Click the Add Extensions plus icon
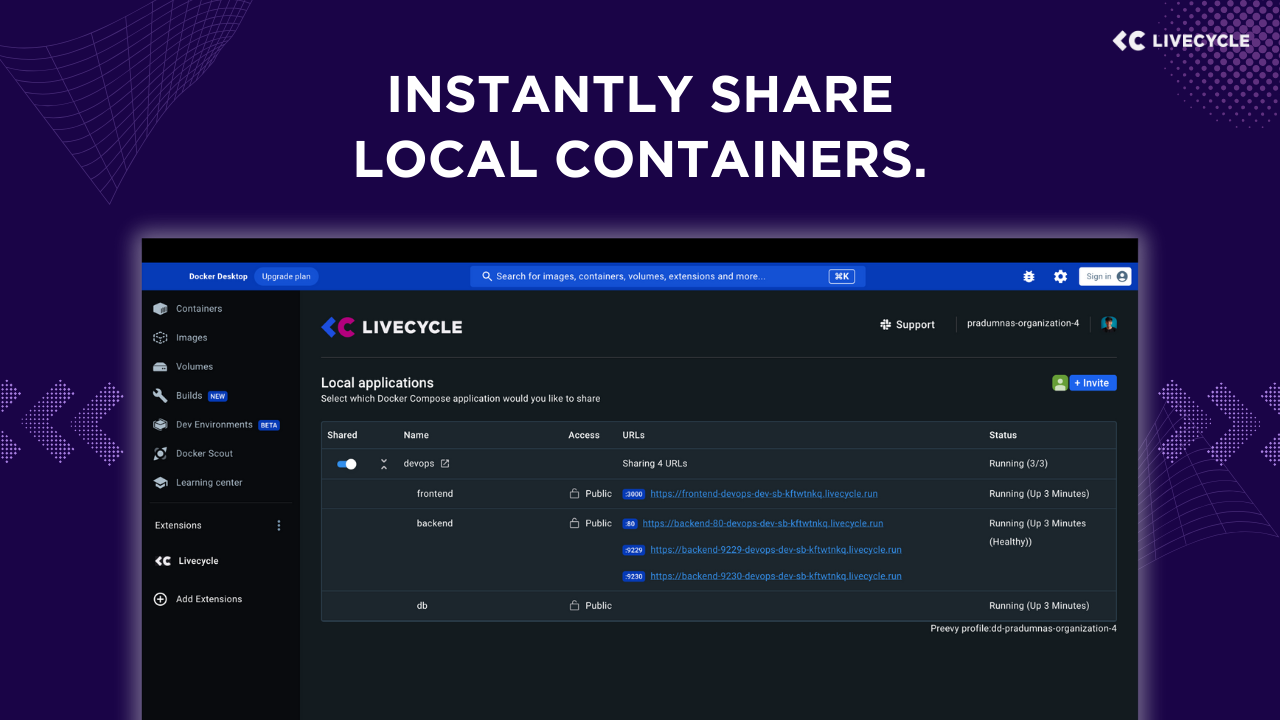This screenshot has width=1280, height=720. point(160,599)
